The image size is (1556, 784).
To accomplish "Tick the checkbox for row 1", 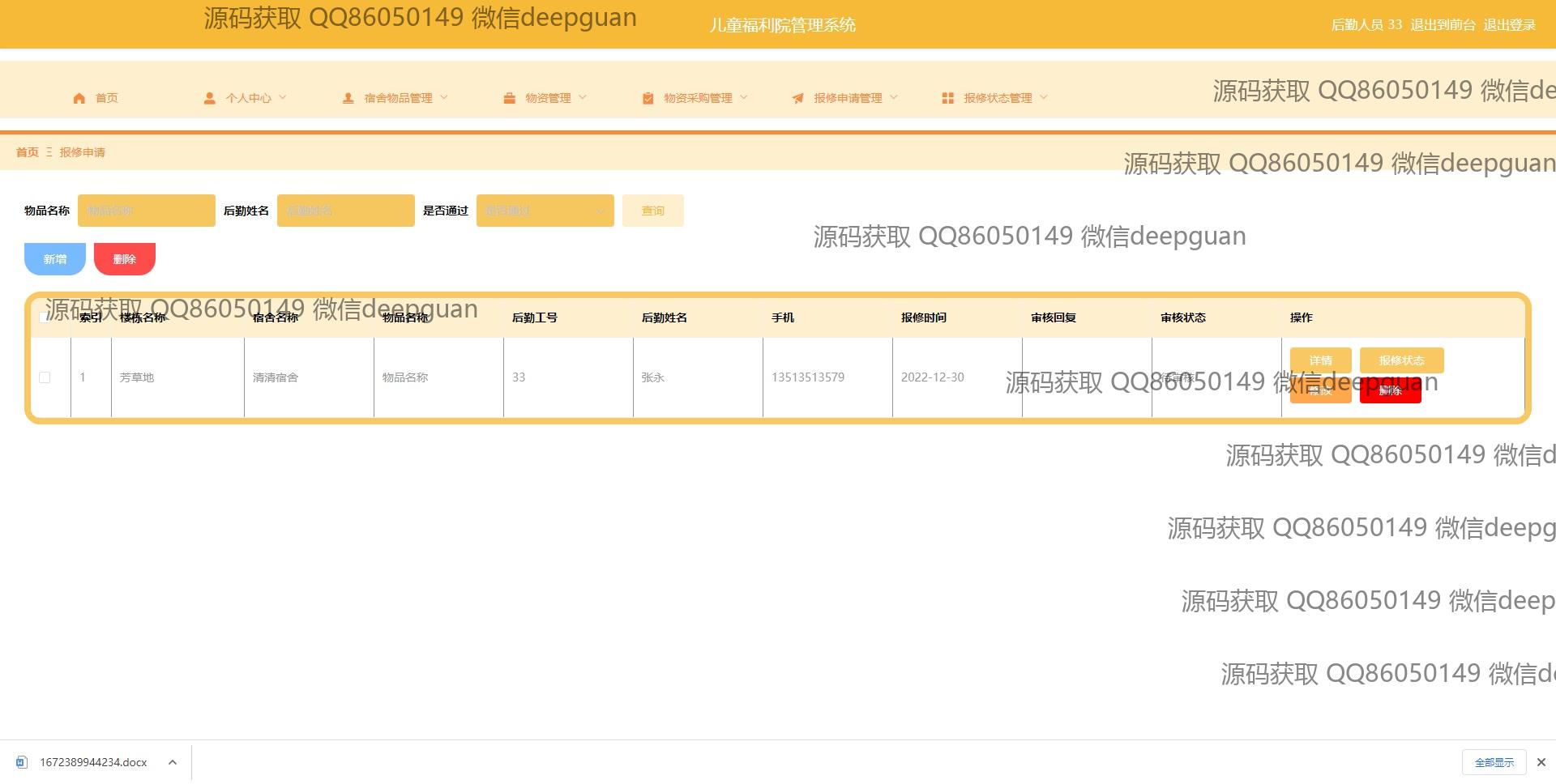I will [45, 377].
